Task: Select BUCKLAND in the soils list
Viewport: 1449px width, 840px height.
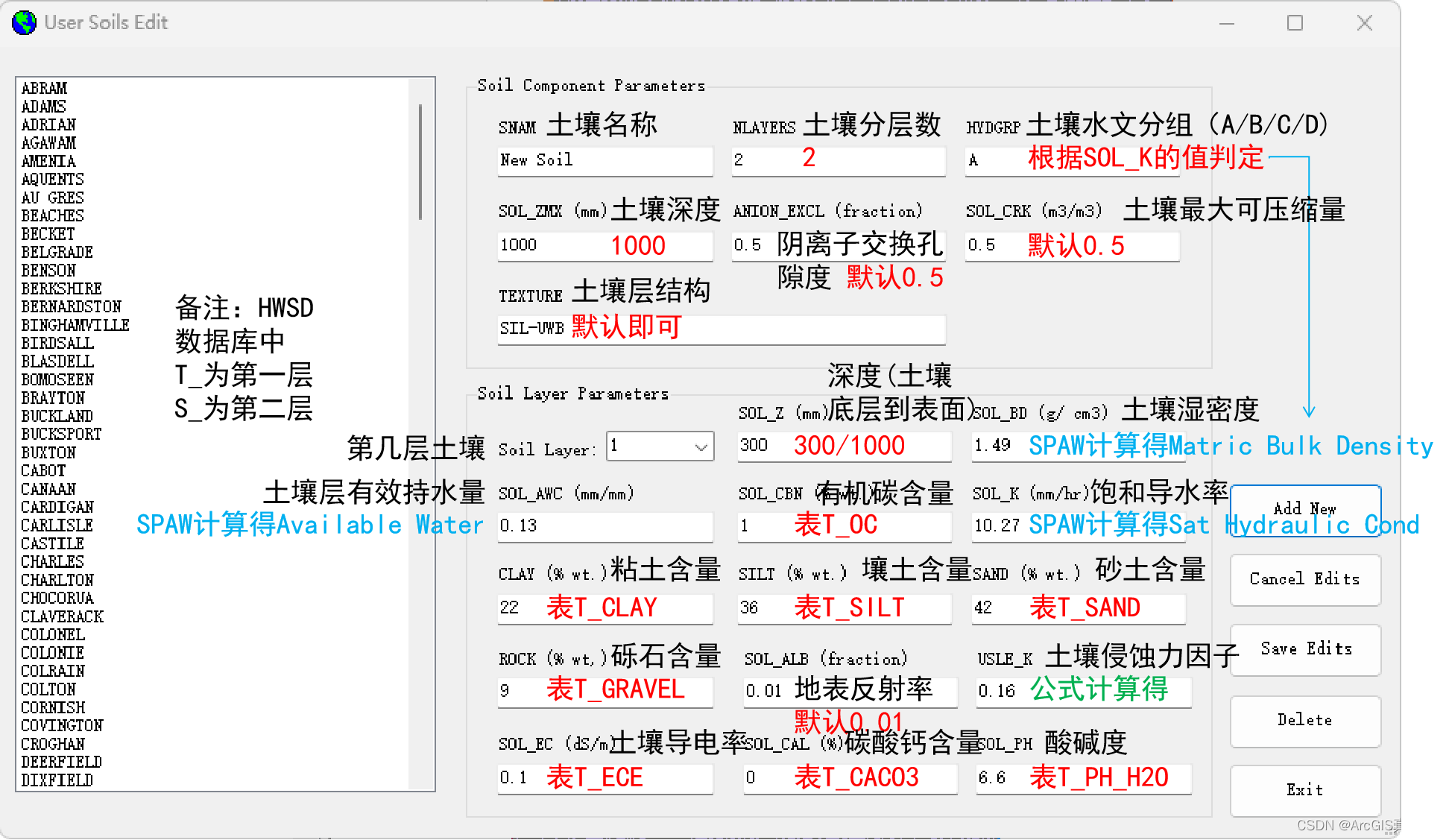Action: [x=57, y=417]
